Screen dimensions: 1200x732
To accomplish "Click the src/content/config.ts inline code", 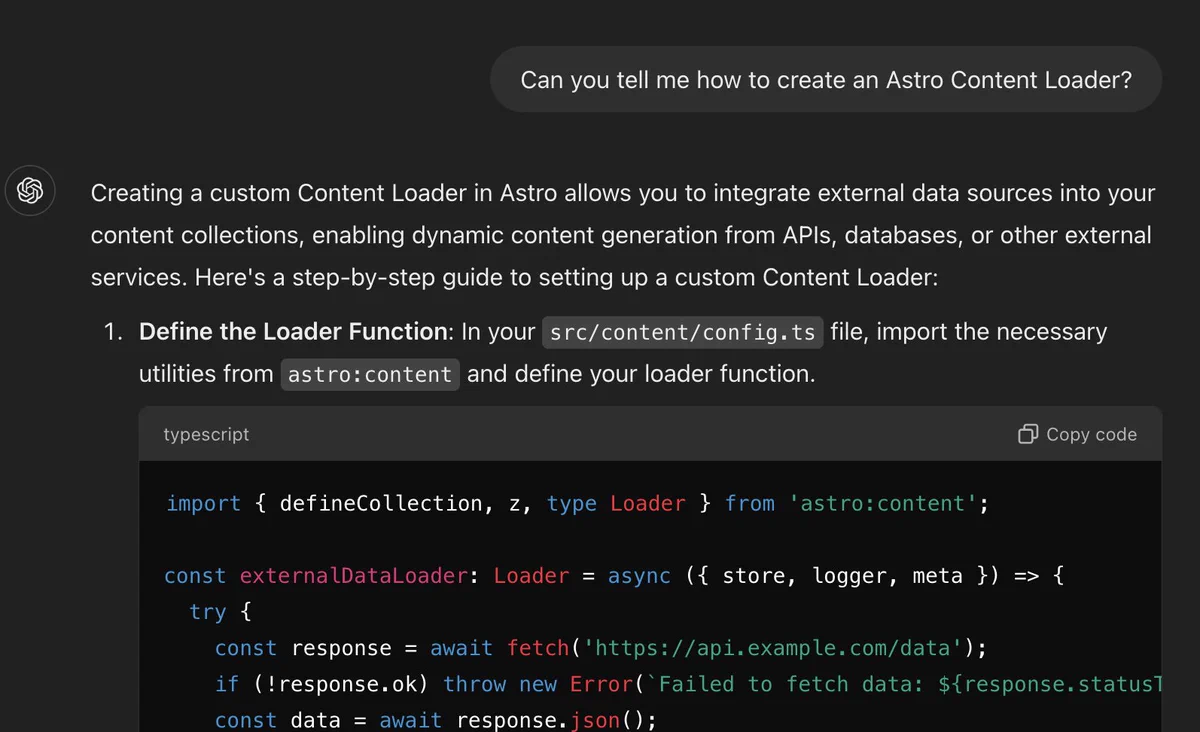I will tap(683, 332).
